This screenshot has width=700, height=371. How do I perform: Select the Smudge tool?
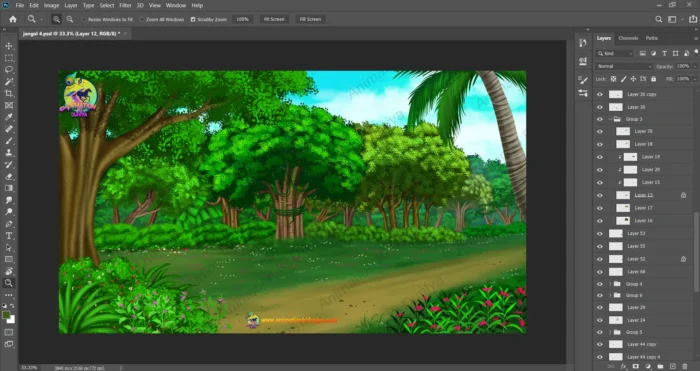pyautogui.click(x=8, y=200)
